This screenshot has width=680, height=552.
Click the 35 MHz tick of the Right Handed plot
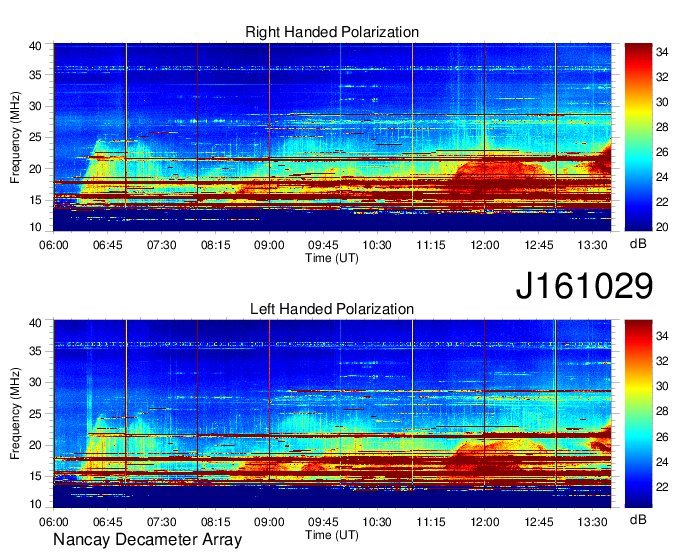pos(35,75)
